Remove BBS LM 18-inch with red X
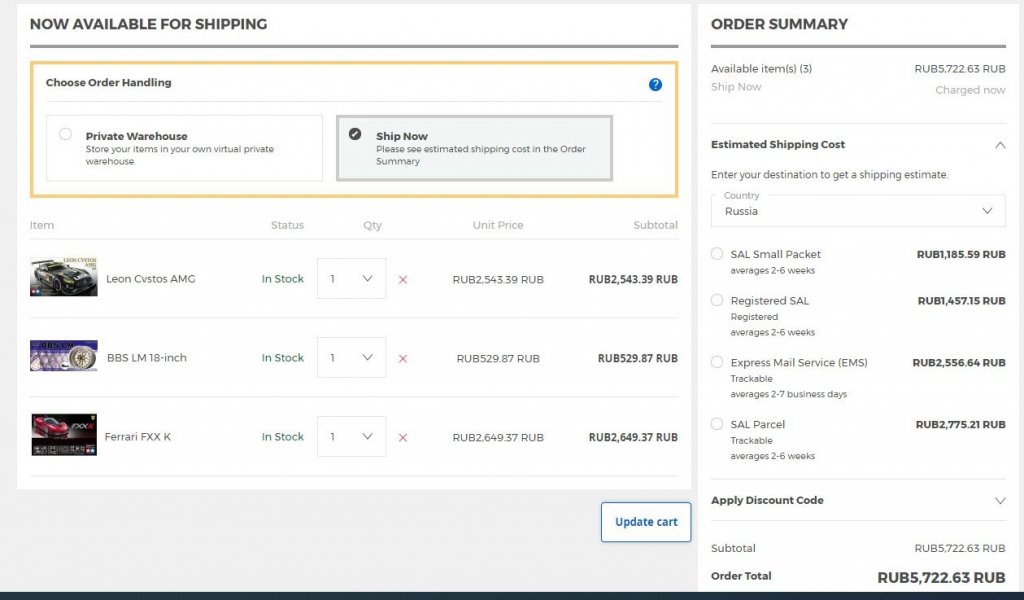Image resolution: width=1024 pixels, height=600 pixels. pyautogui.click(x=403, y=358)
